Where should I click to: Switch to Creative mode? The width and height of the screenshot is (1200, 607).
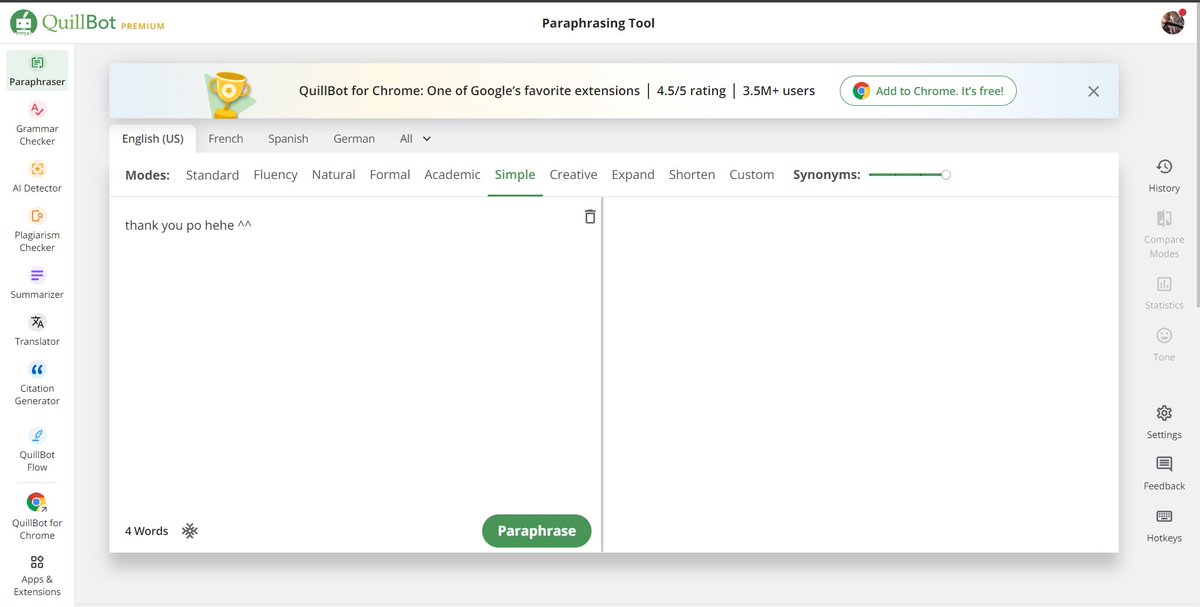tap(573, 174)
